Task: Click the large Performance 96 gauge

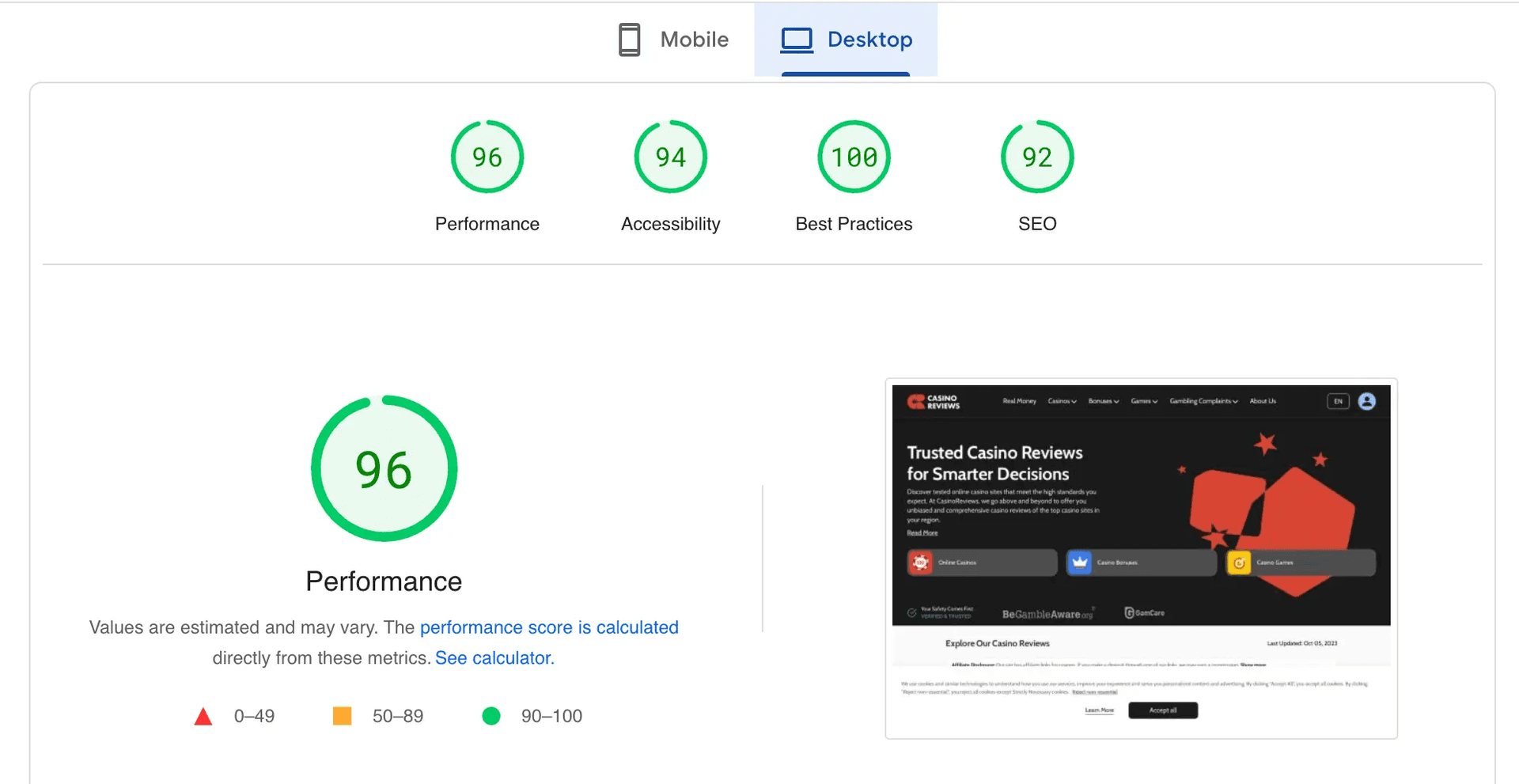Action: [x=384, y=468]
